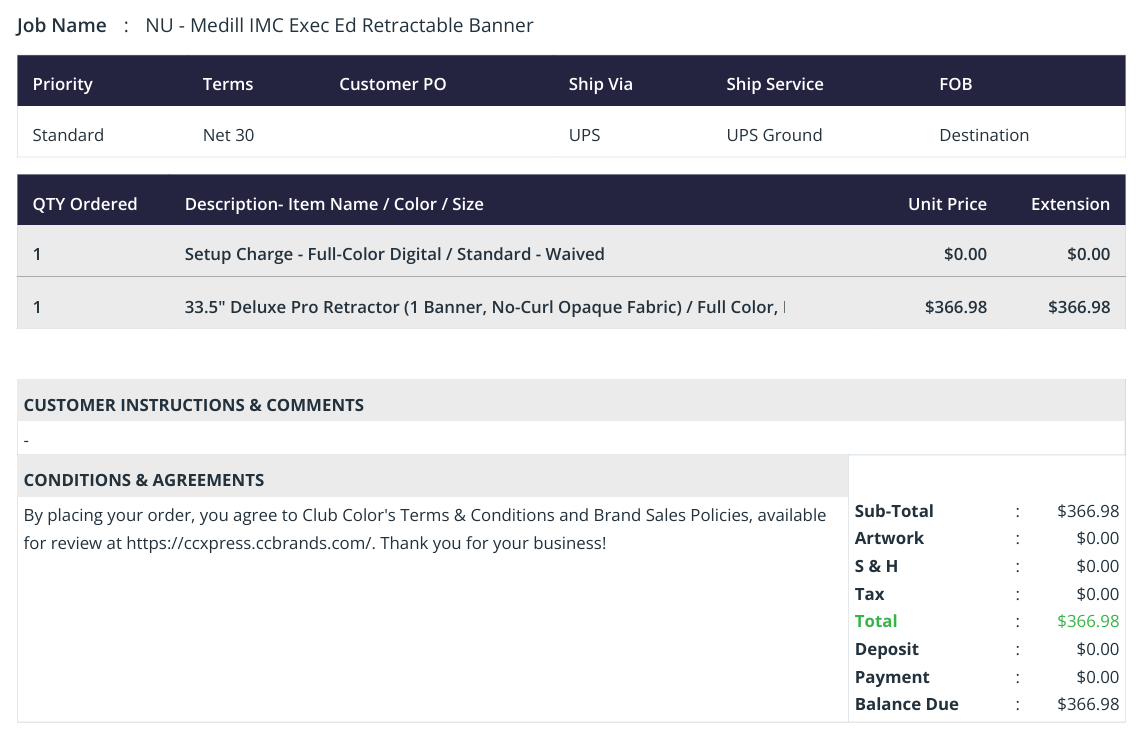Viewport: 1138px width, 731px height.
Task: Select the FOB column header
Action: 955,84
